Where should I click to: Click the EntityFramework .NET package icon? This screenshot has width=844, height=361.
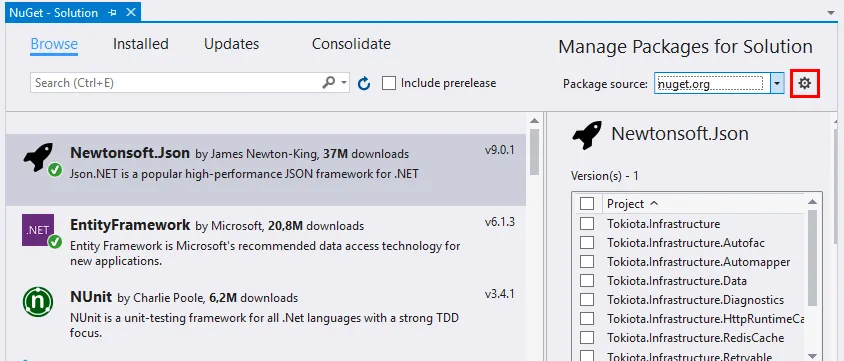38,230
